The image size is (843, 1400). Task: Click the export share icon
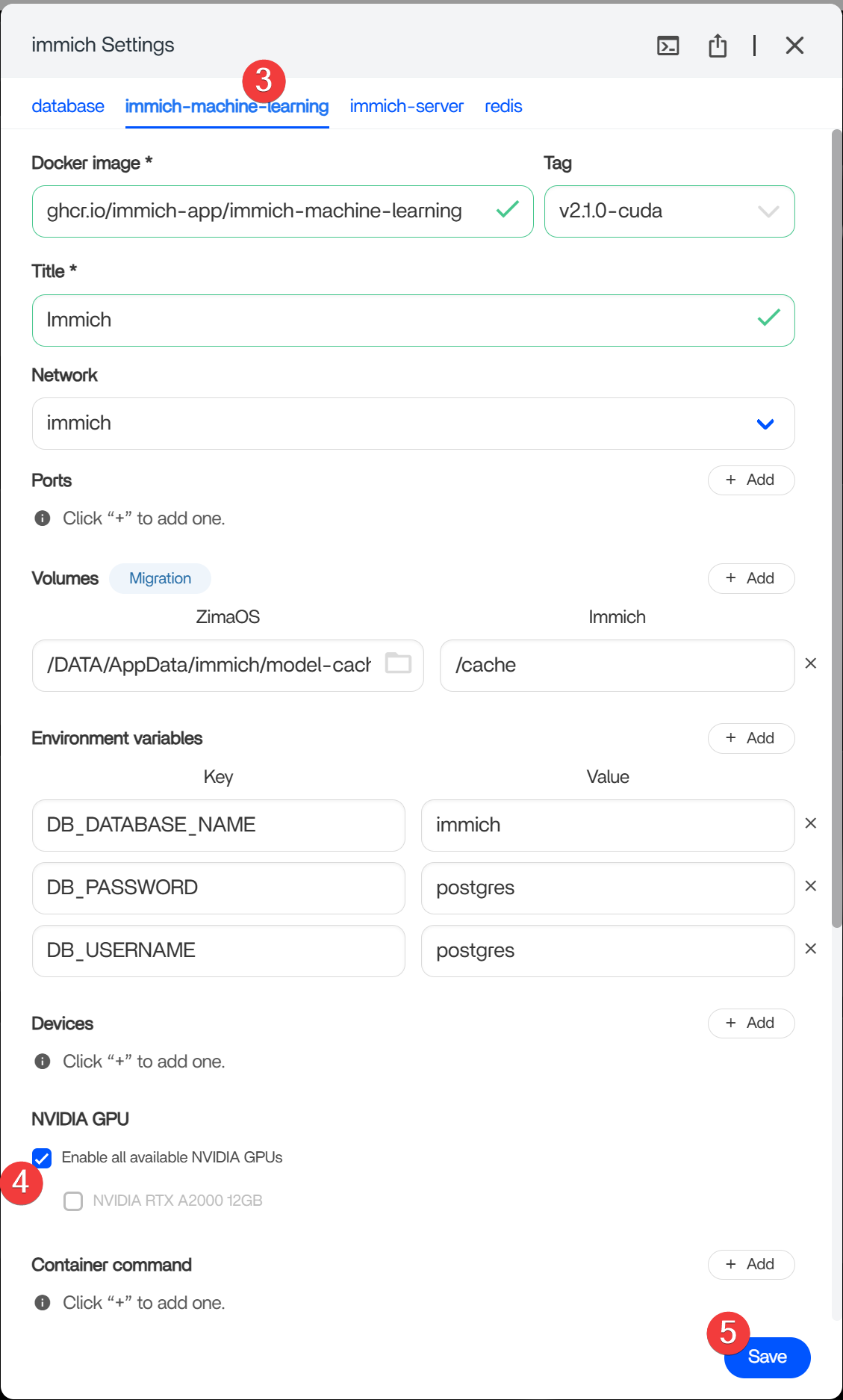click(717, 46)
